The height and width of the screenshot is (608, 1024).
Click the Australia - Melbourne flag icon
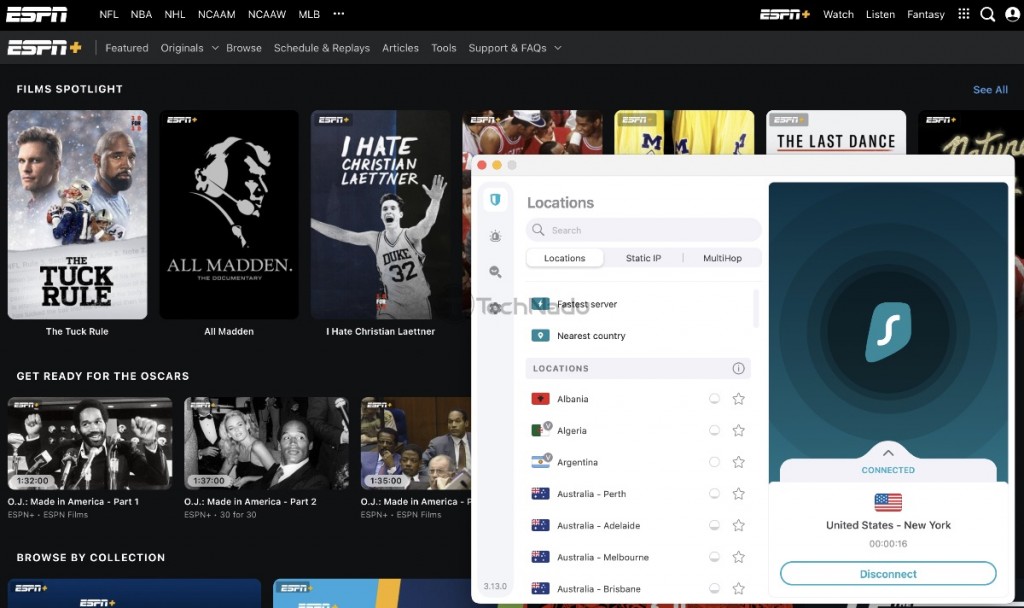540,557
